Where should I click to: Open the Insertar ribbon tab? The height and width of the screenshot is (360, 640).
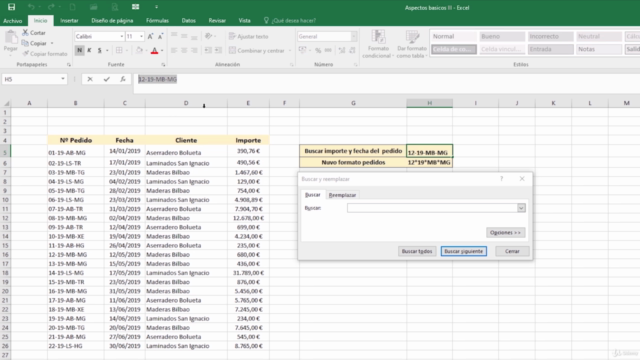(x=69, y=20)
